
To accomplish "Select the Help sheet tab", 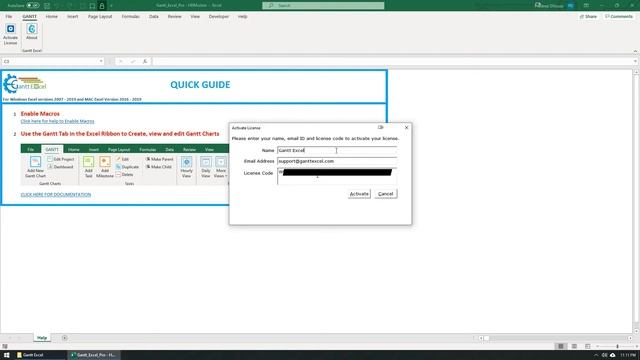I will pos(42,338).
